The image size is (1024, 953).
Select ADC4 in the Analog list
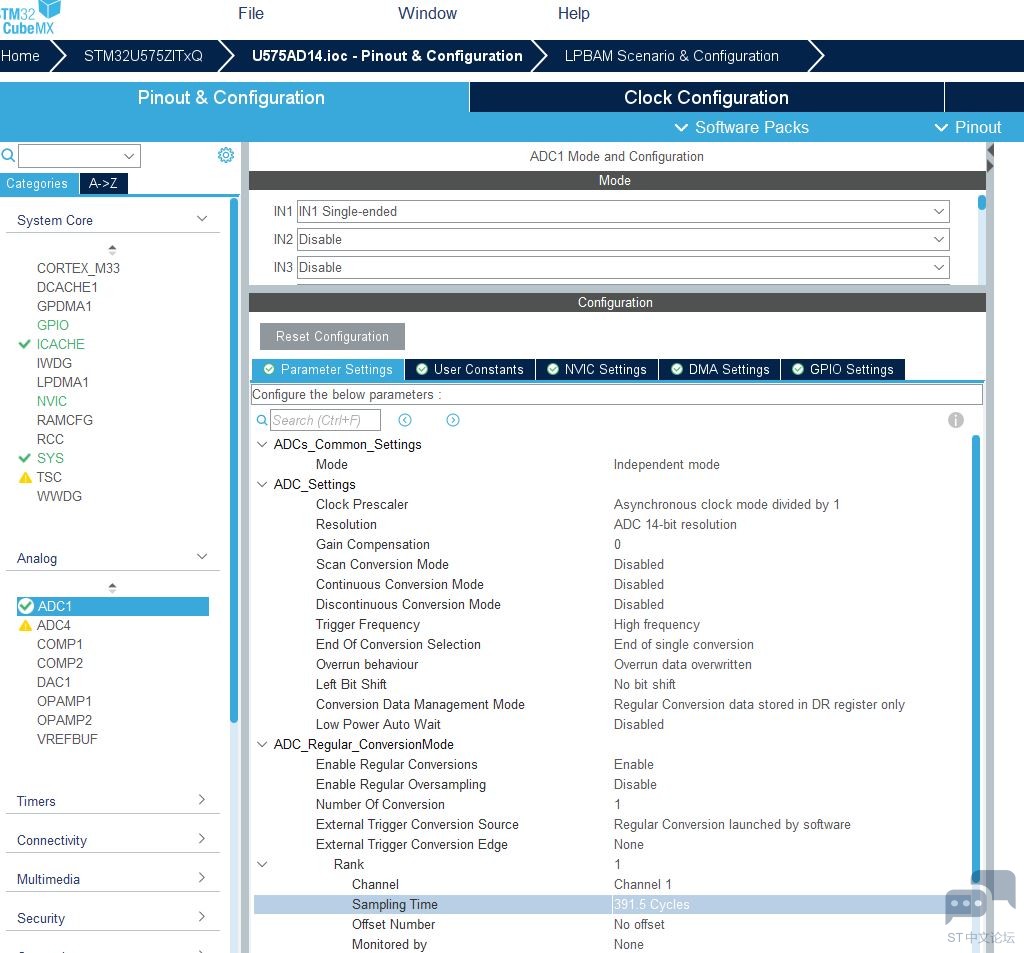(x=54, y=626)
